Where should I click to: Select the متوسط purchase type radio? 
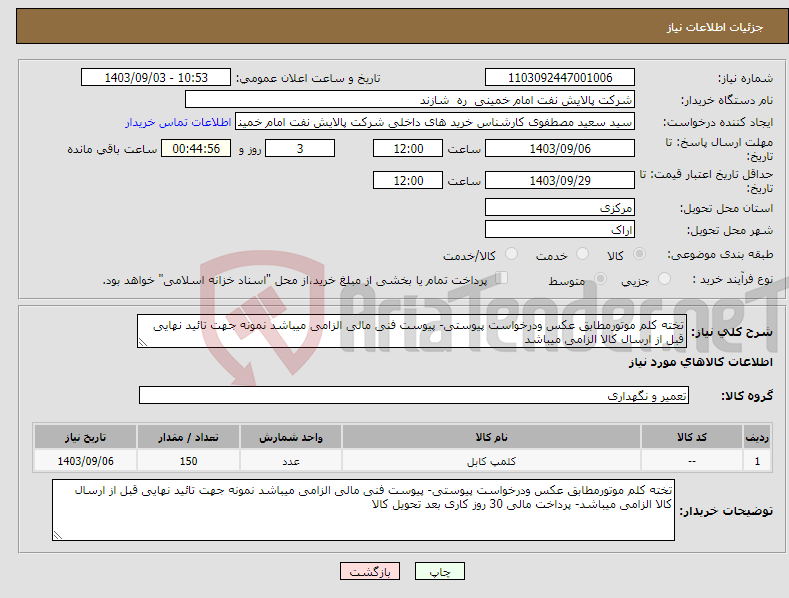[600, 279]
